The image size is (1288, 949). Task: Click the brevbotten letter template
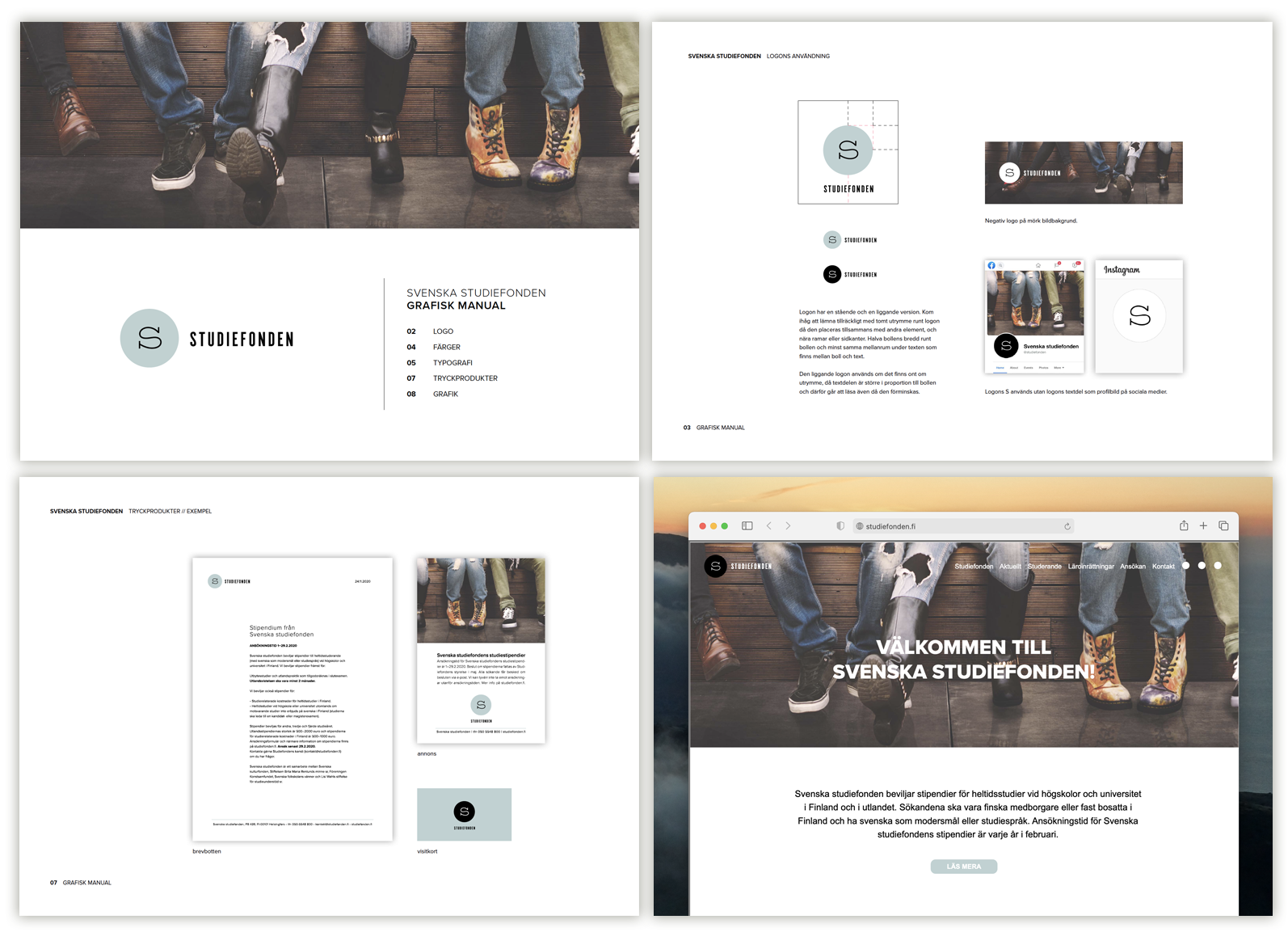click(293, 699)
